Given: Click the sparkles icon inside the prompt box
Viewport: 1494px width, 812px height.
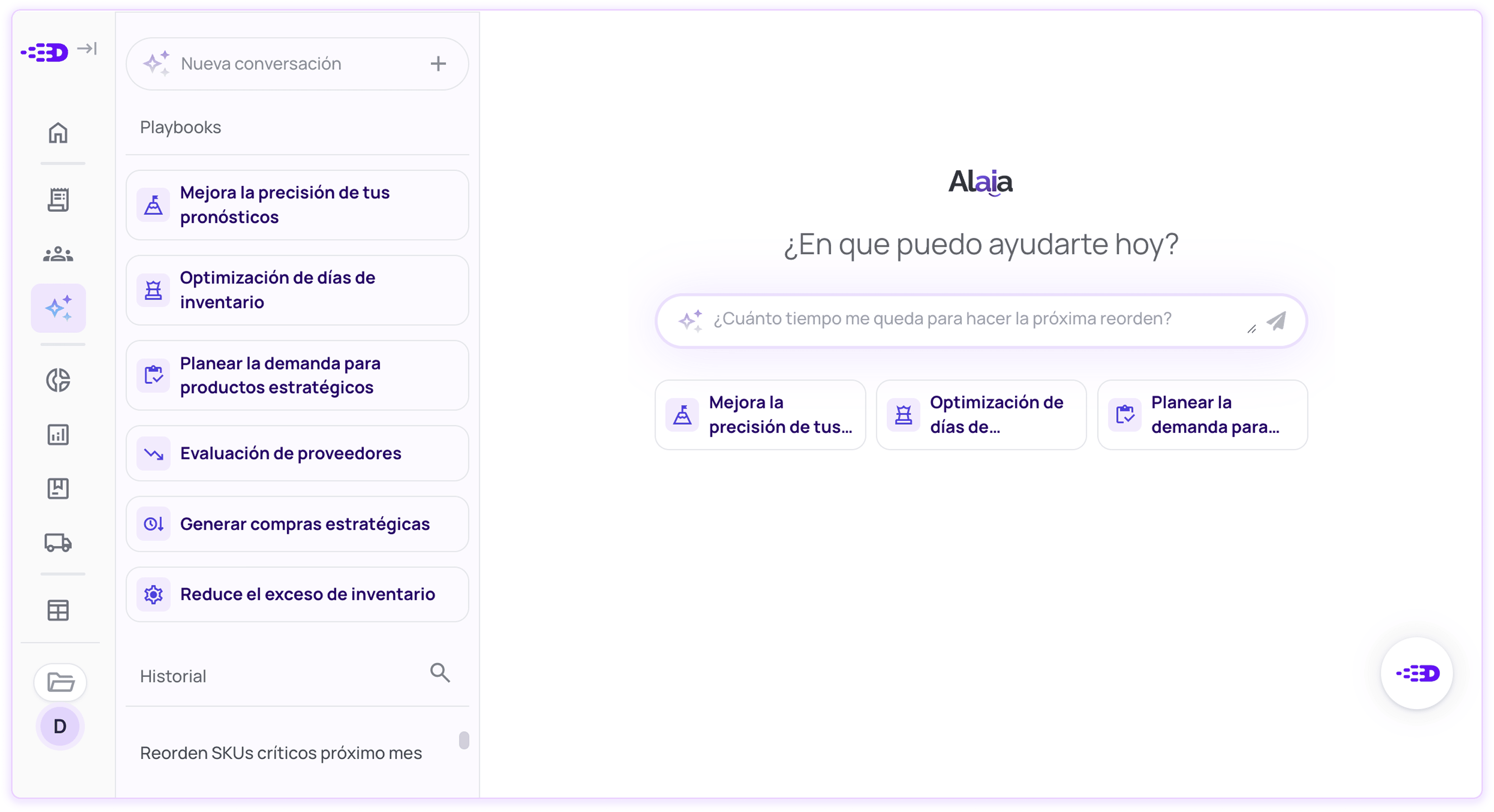Looking at the screenshot, I should tap(690, 320).
